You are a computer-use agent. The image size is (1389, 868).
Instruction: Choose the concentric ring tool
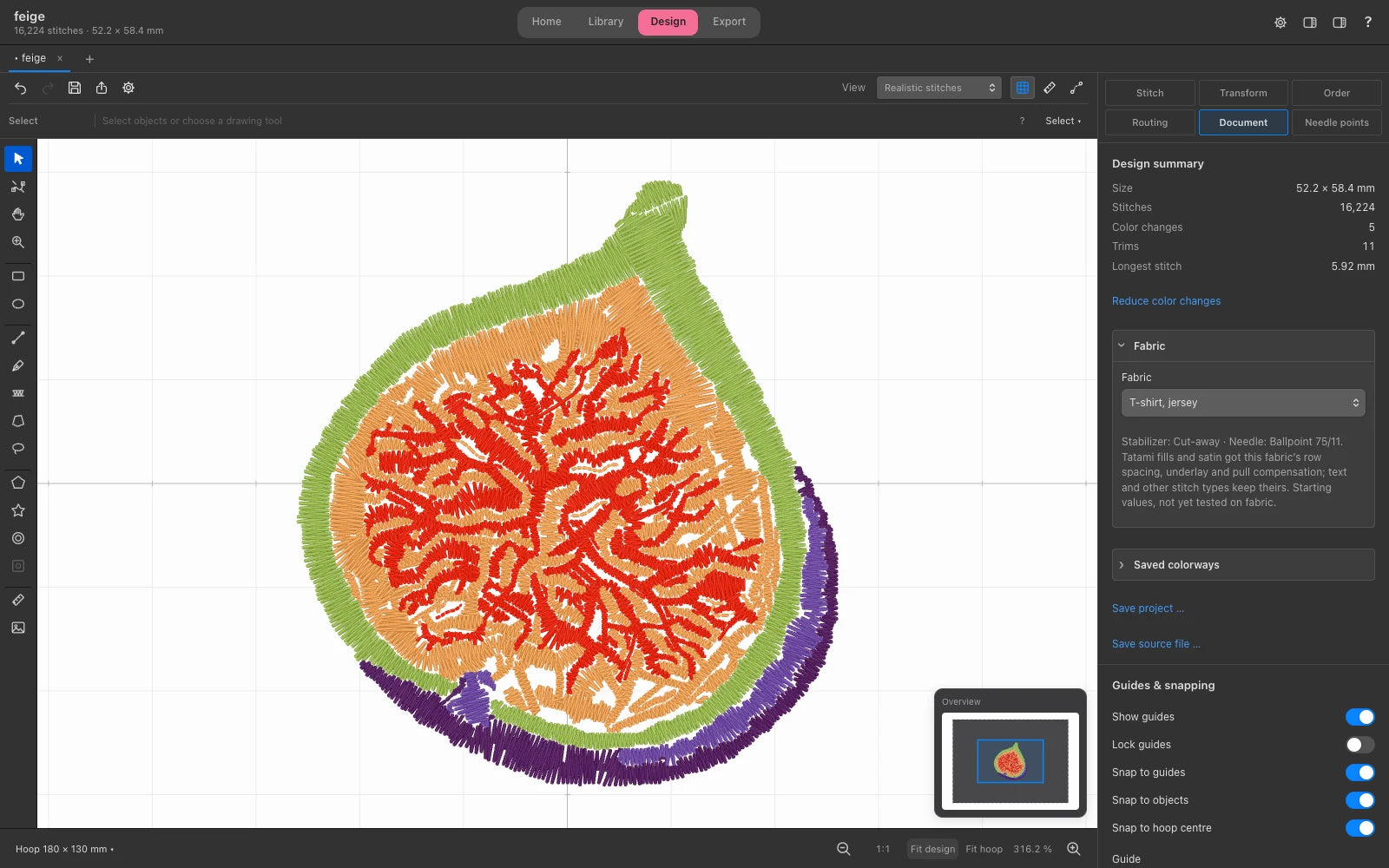pyautogui.click(x=18, y=538)
